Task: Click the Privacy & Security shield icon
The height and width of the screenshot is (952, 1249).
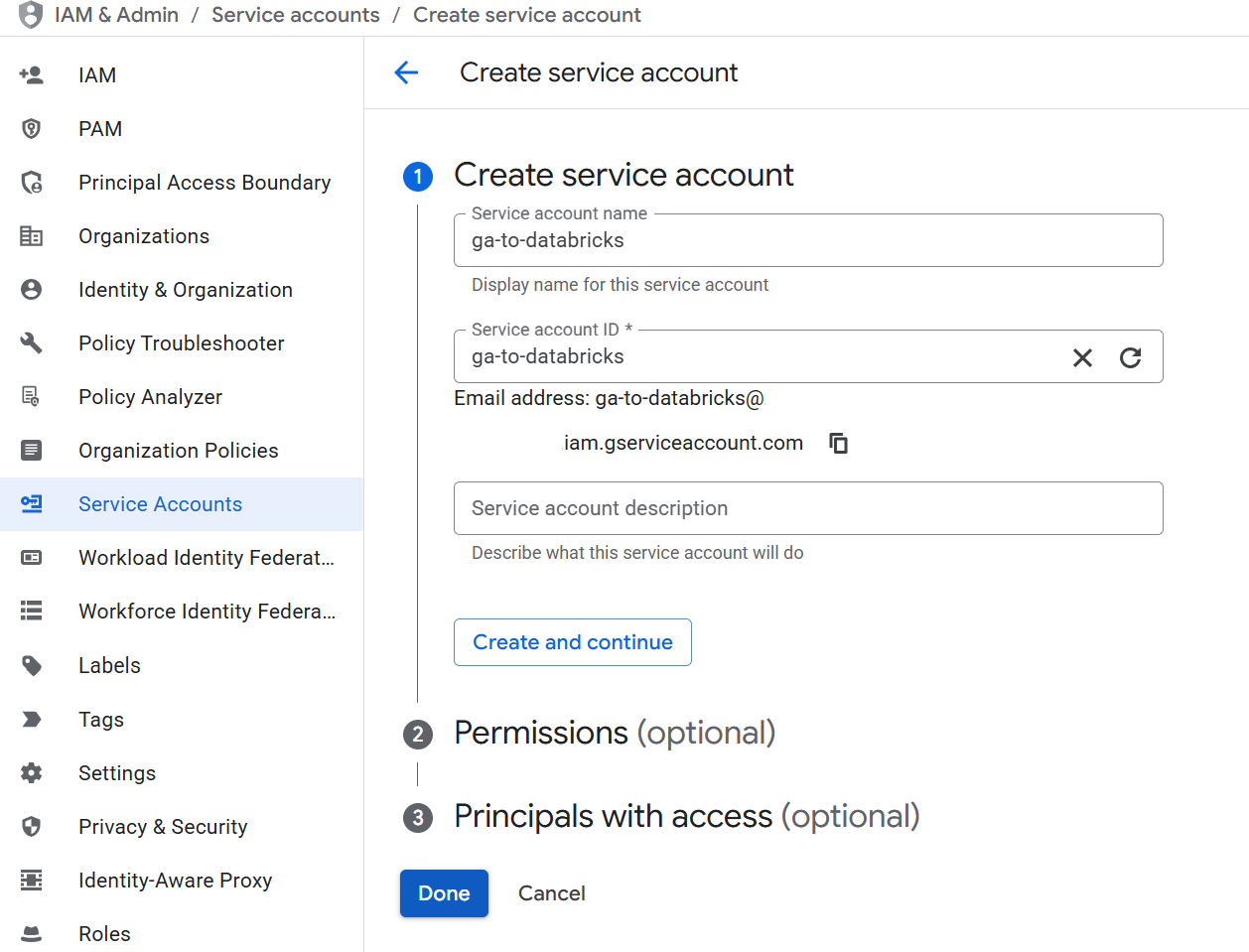Action: tap(32, 827)
